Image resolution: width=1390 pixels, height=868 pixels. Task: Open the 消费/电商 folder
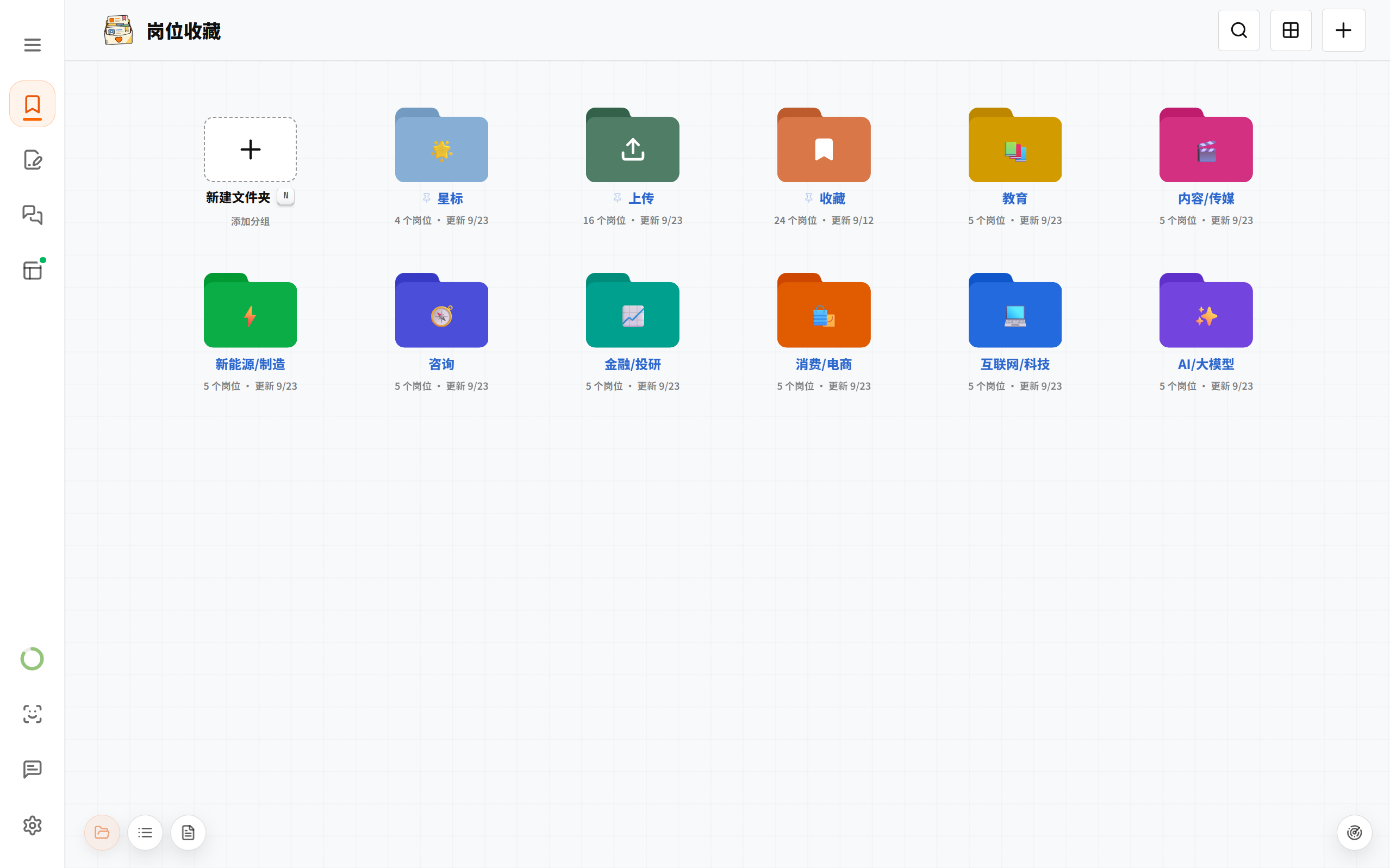pyautogui.click(x=824, y=310)
